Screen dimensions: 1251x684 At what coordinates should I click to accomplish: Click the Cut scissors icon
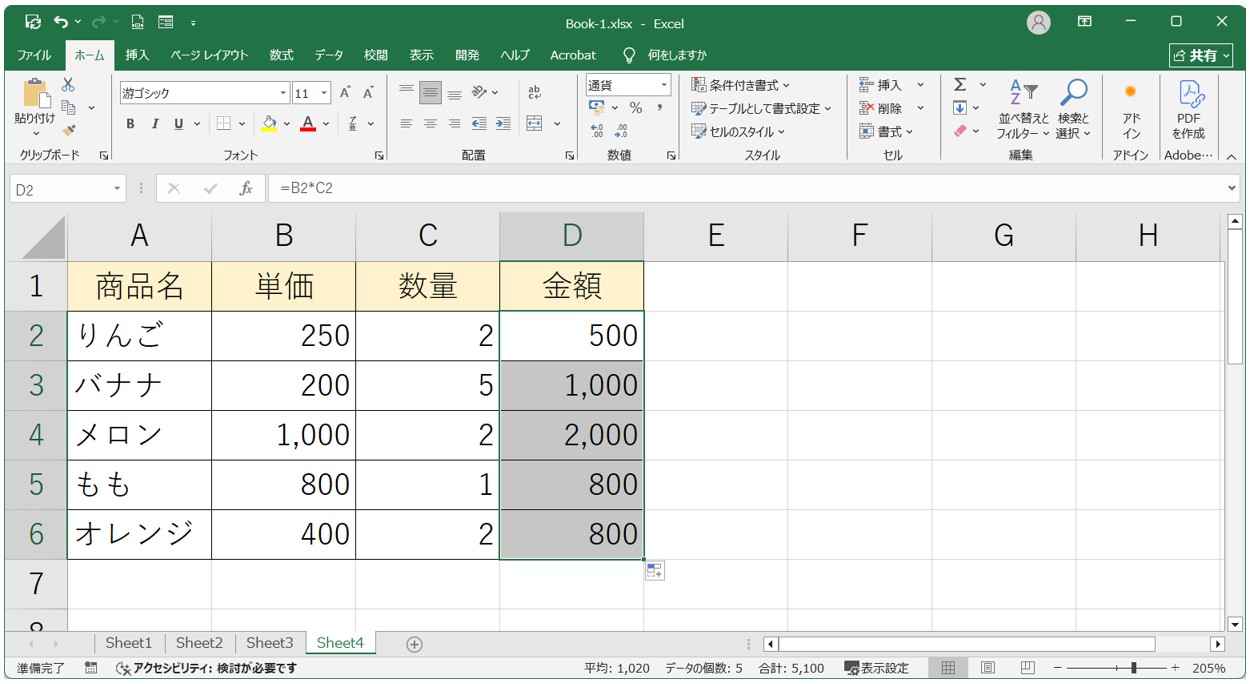tap(68, 86)
